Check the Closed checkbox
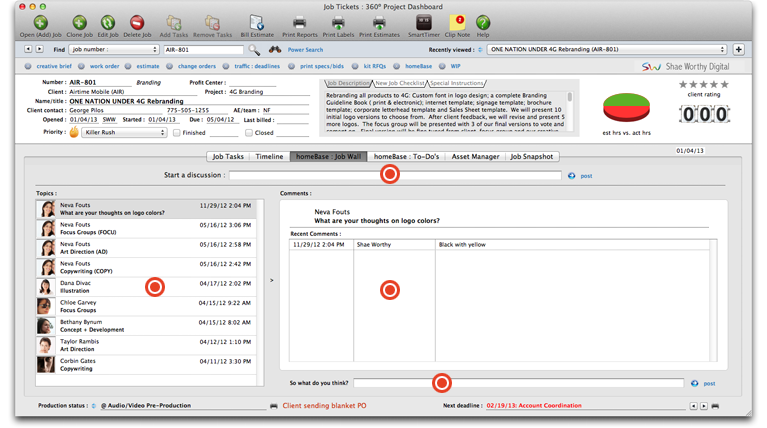This screenshot has width=767, height=428. coord(249,132)
